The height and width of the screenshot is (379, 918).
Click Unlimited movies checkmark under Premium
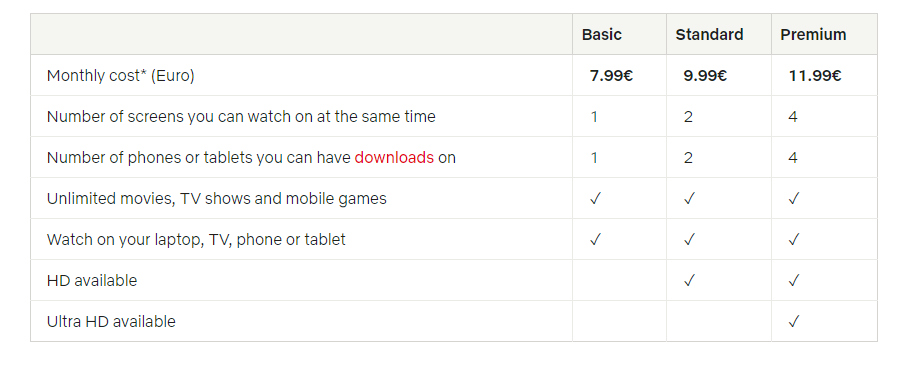793,199
